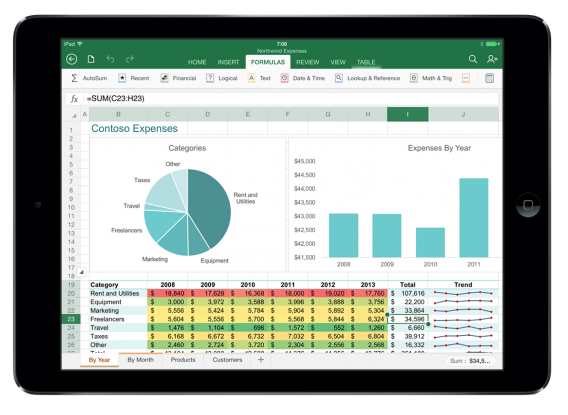Click the Rent and Utilities pie slice
The height and width of the screenshot is (415, 568).
click(x=210, y=206)
